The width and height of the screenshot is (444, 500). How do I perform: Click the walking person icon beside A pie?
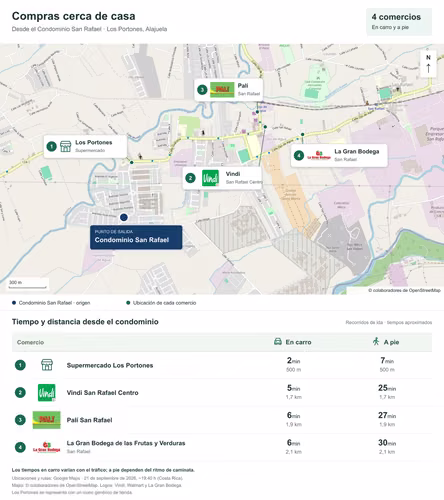click(376, 341)
